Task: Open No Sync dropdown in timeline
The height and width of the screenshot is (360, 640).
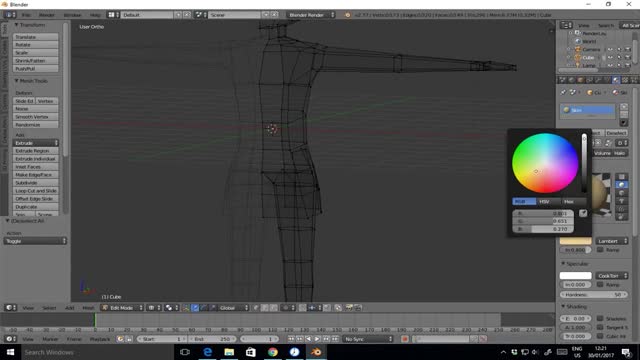Action: (x=368, y=339)
